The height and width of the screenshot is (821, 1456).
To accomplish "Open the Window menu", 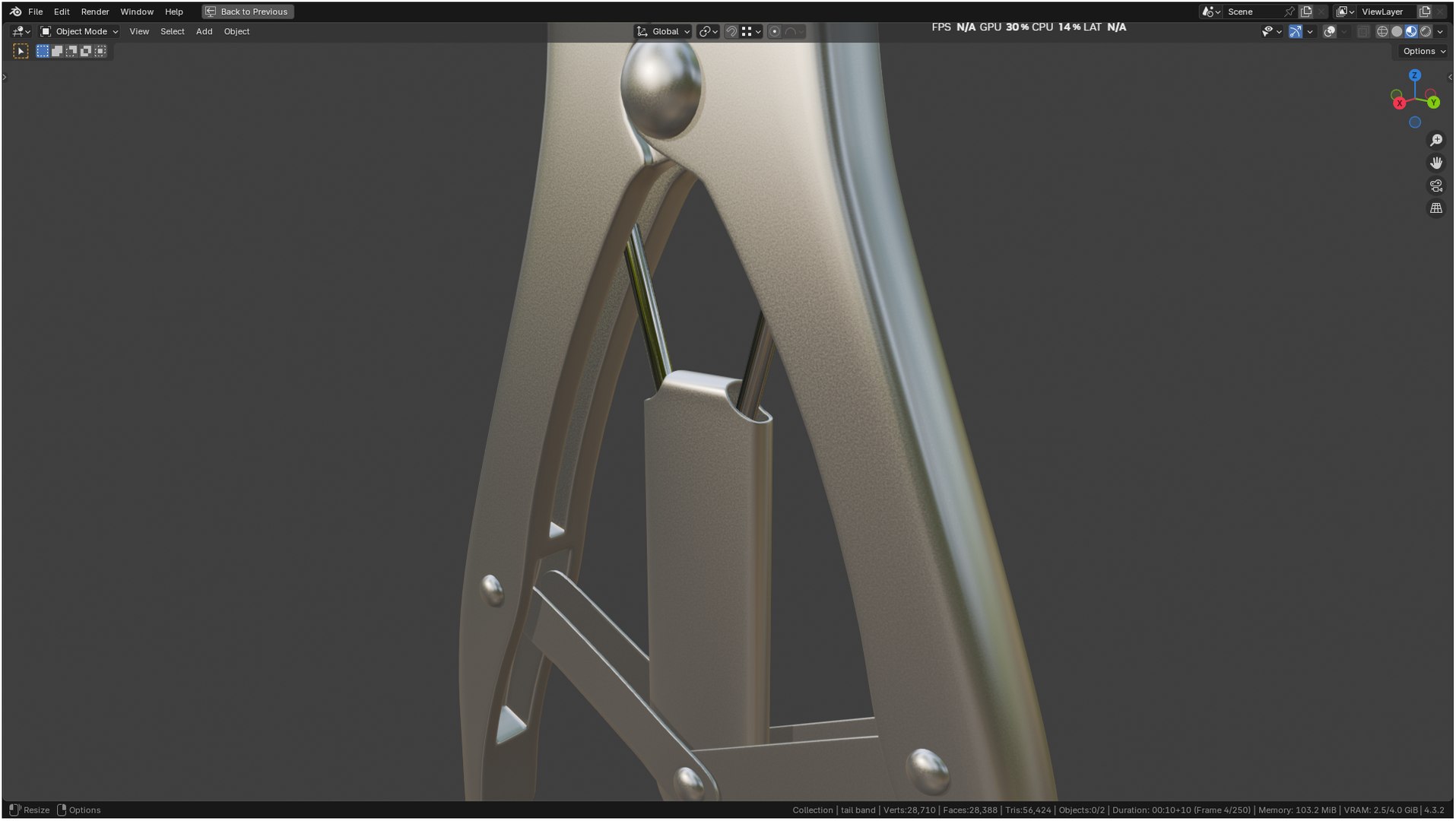I will tap(137, 11).
